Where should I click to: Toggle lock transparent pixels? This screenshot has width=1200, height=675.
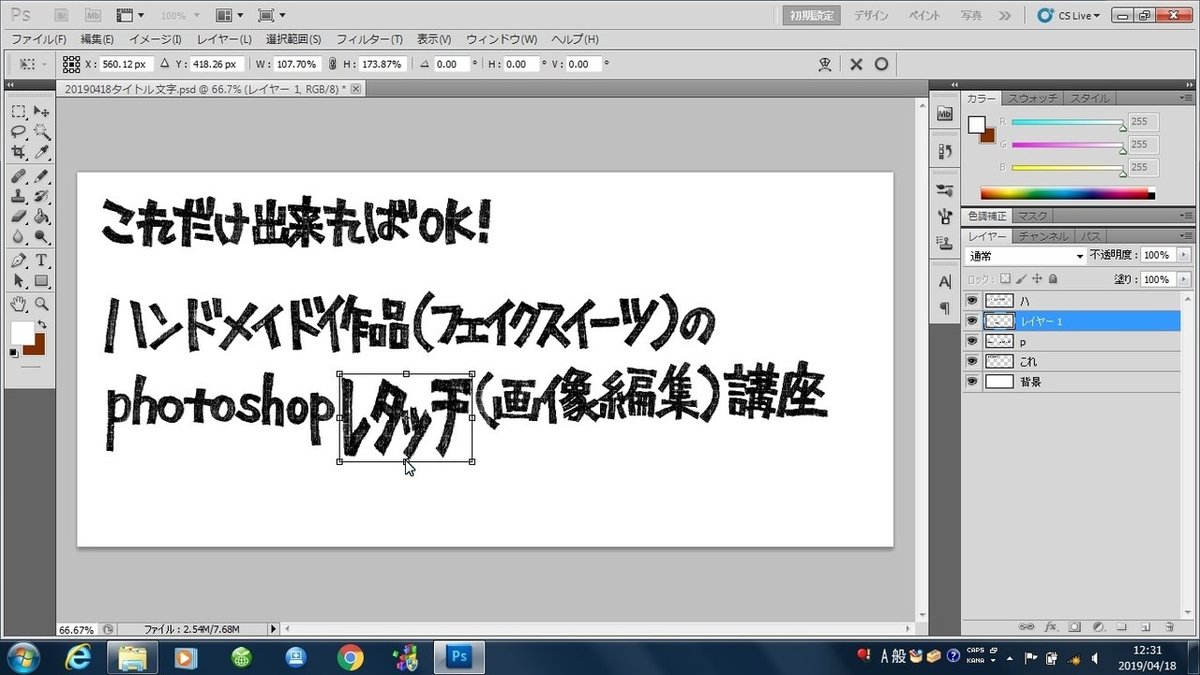click(1007, 280)
